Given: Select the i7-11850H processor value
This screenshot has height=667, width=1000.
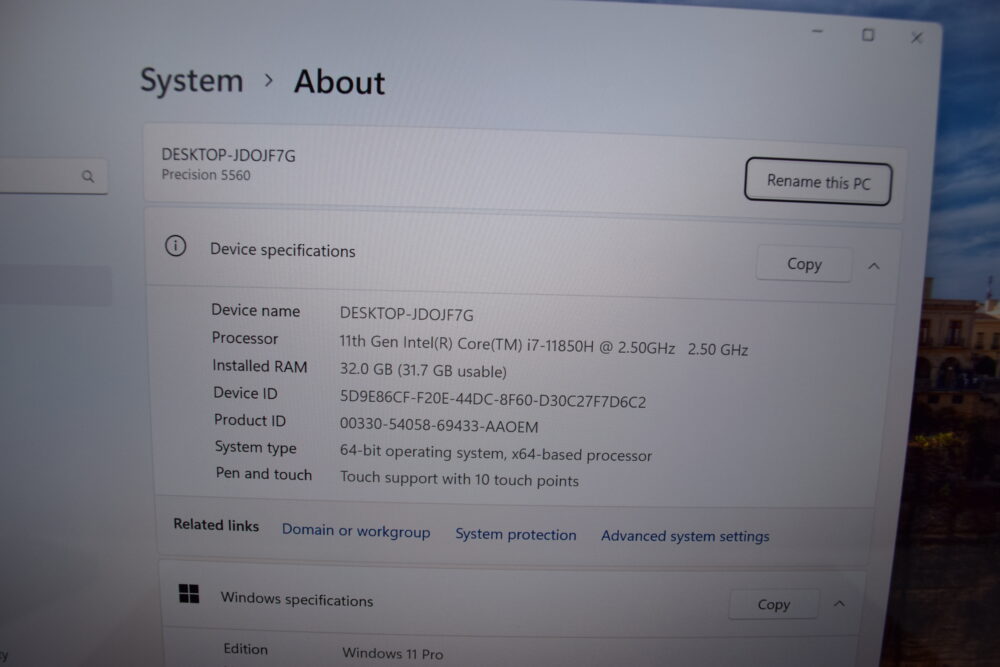Looking at the screenshot, I should (543, 345).
